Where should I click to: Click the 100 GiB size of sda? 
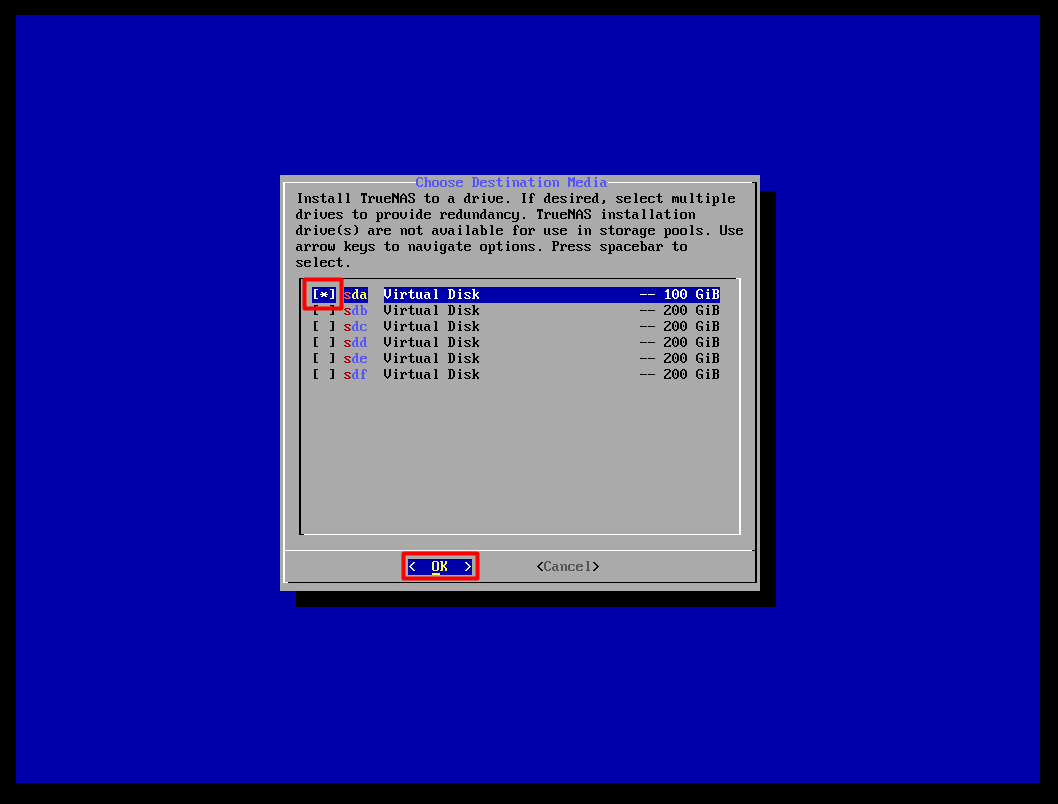tap(691, 294)
